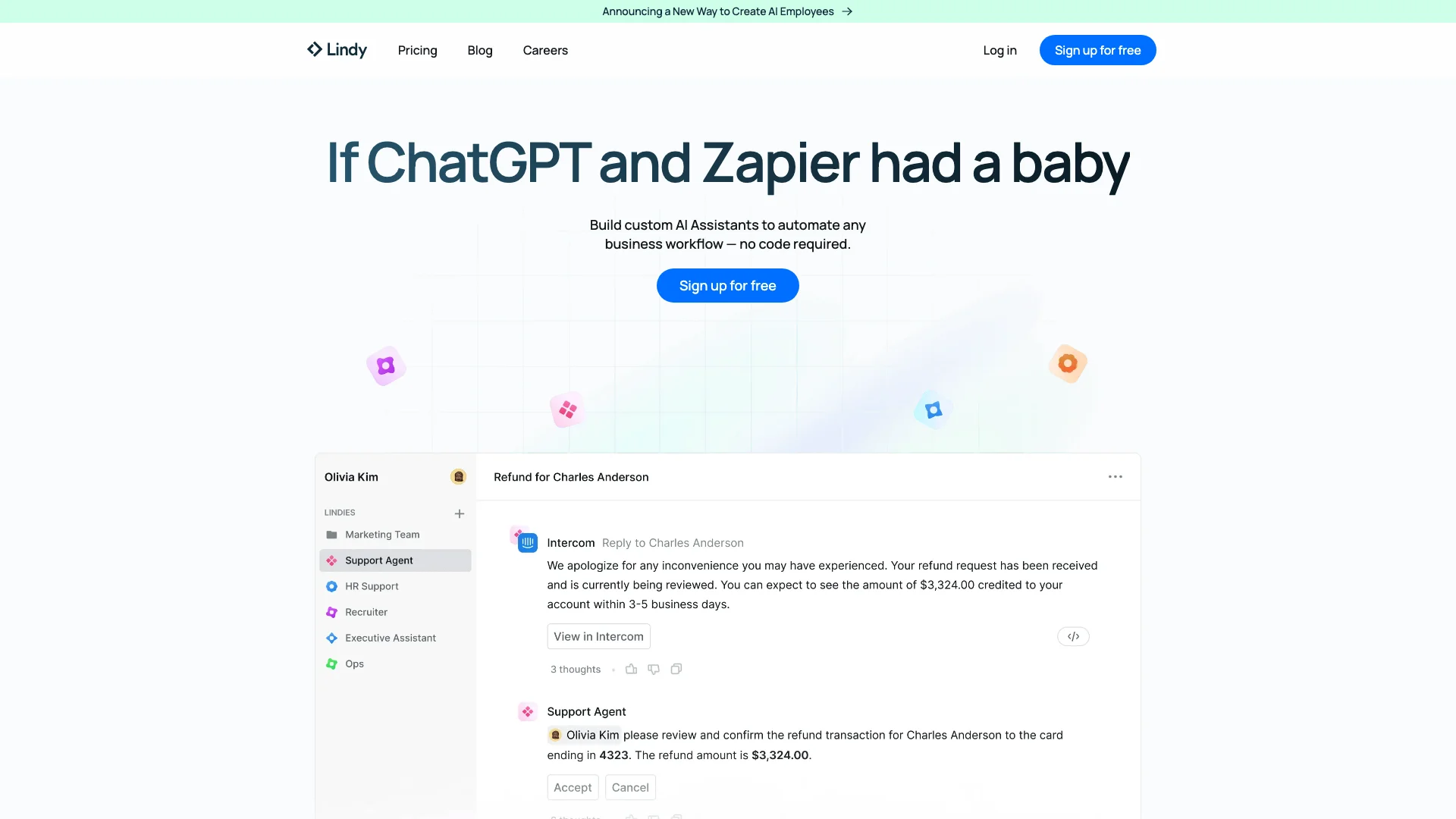This screenshot has width=1456, height=819.
Task: Click the thumbs up on Intercom reply
Action: 631,668
